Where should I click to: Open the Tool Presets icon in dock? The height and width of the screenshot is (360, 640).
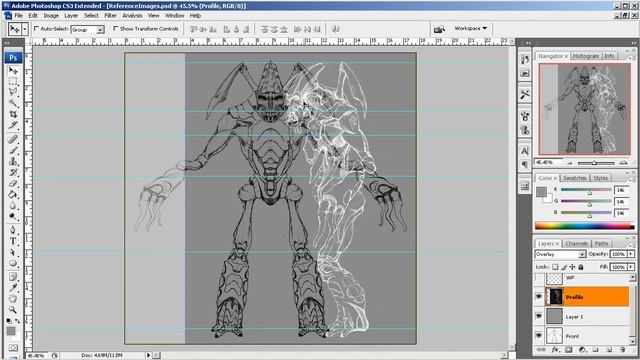525,94
